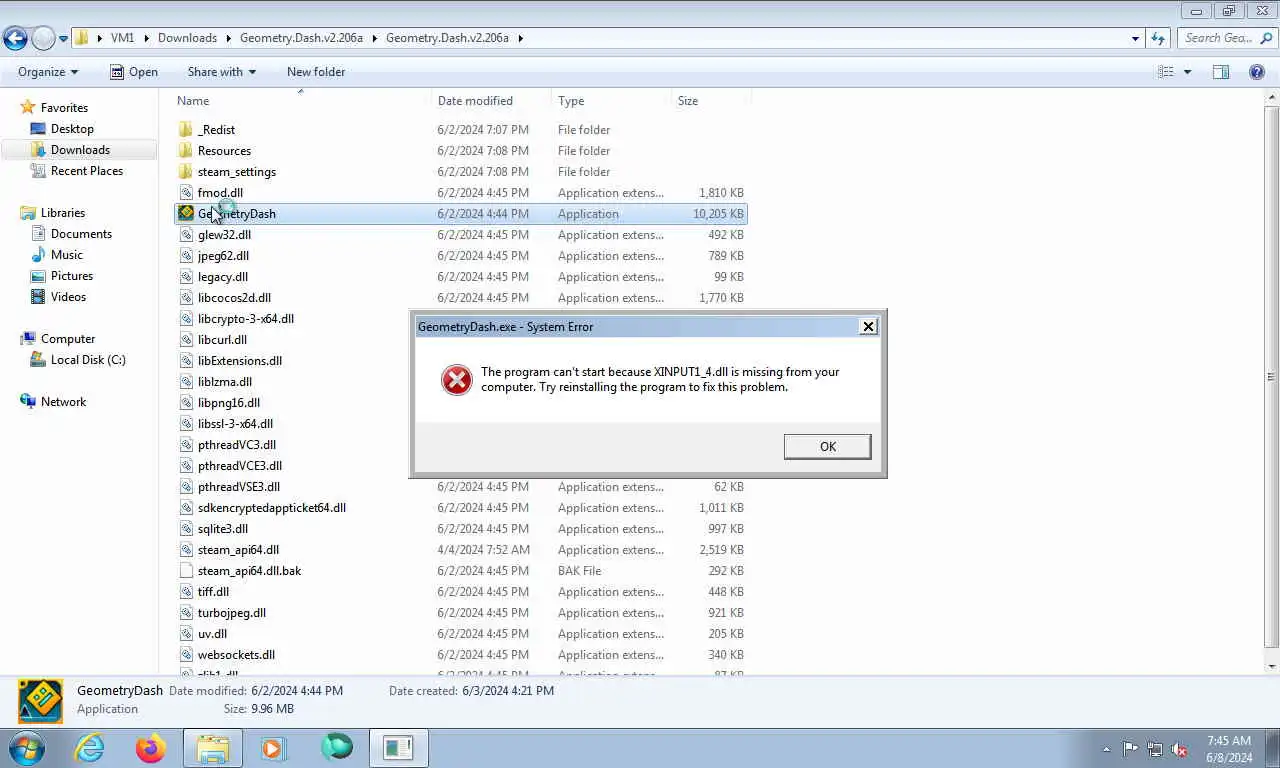Click Open in the toolbar
Viewport: 1280px width, 768px height.
(x=134, y=72)
